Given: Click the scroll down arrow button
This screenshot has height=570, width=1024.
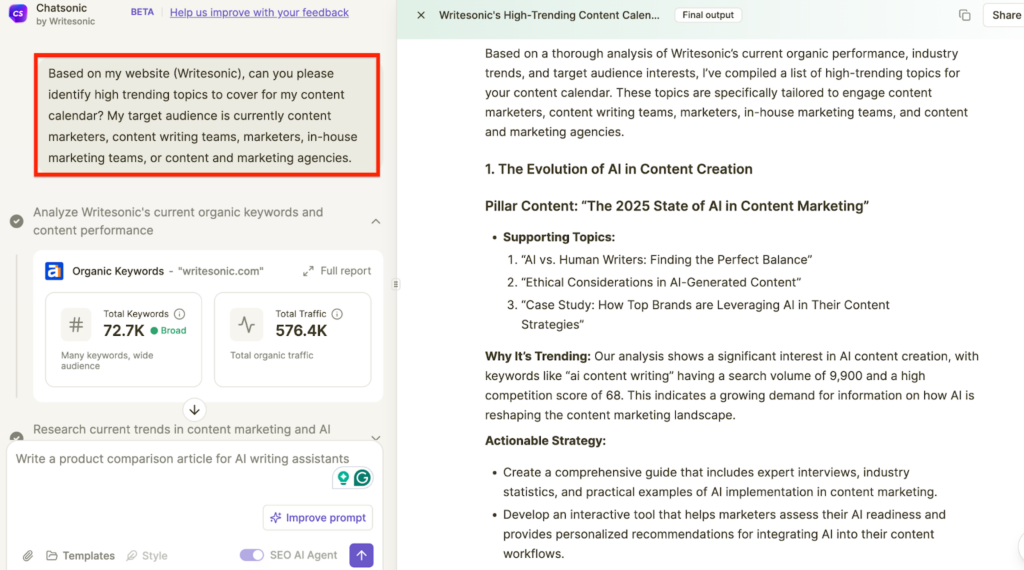Looking at the screenshot, I should (194, 410).
